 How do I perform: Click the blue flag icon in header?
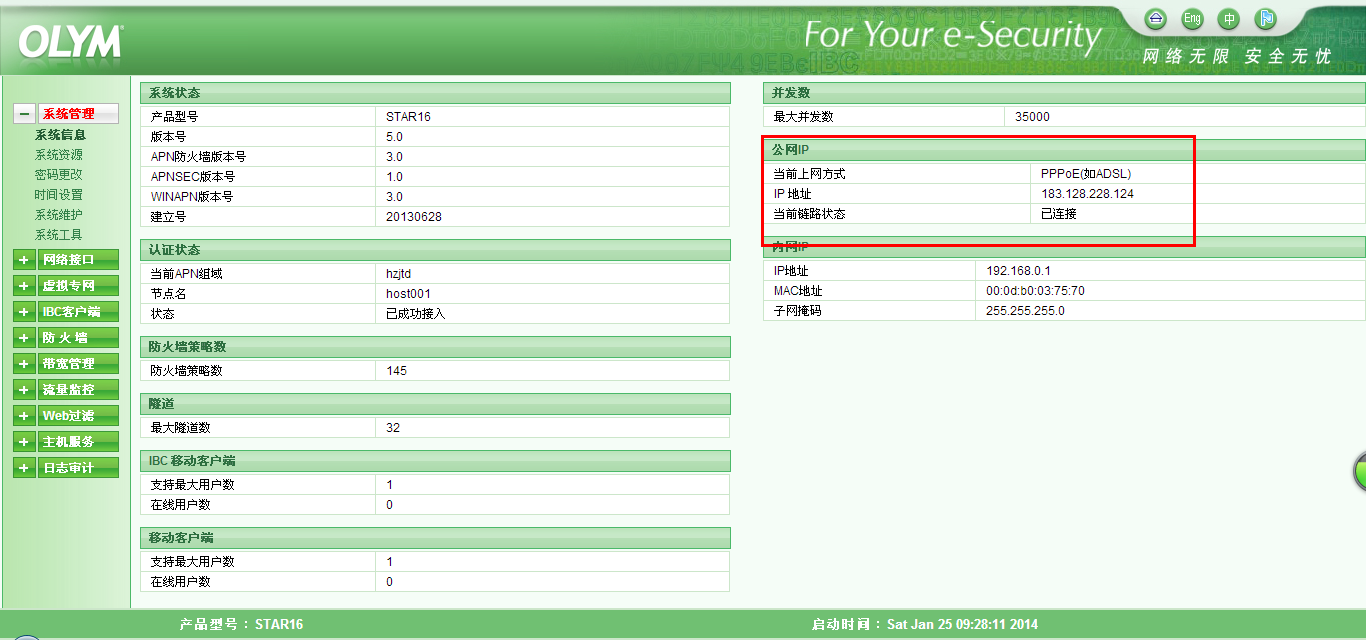point(1266,19)
